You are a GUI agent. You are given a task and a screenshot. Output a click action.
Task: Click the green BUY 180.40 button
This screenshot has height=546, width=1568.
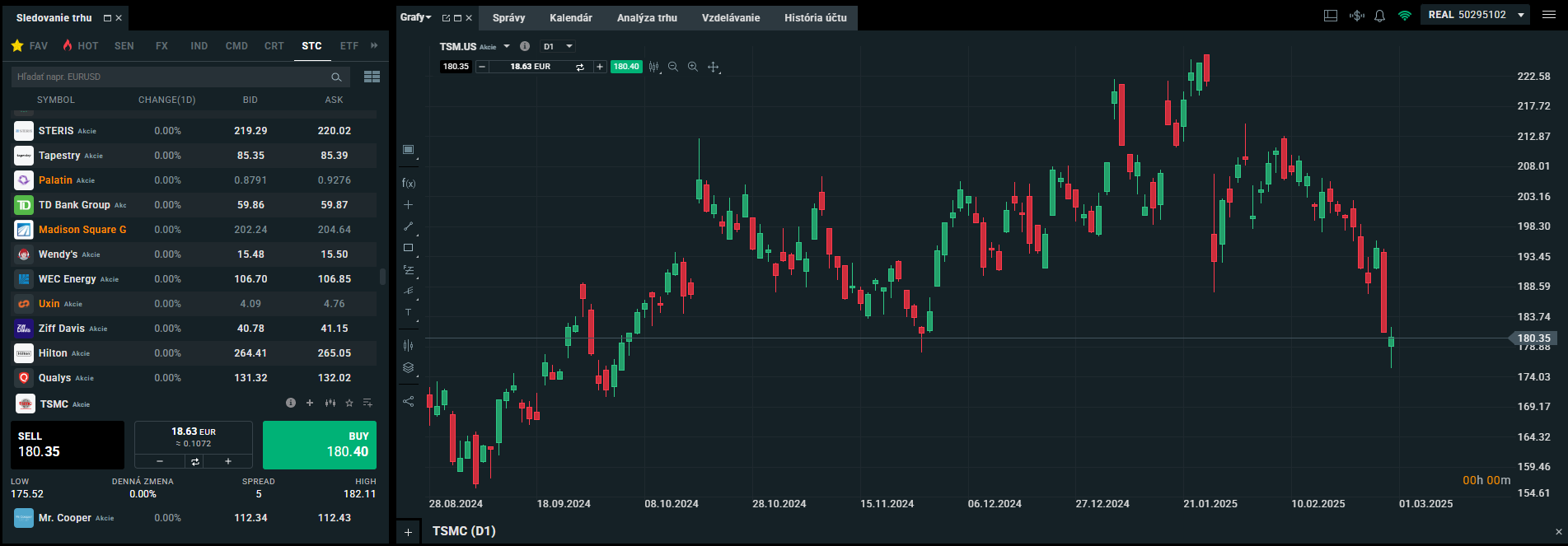[319, 445]
